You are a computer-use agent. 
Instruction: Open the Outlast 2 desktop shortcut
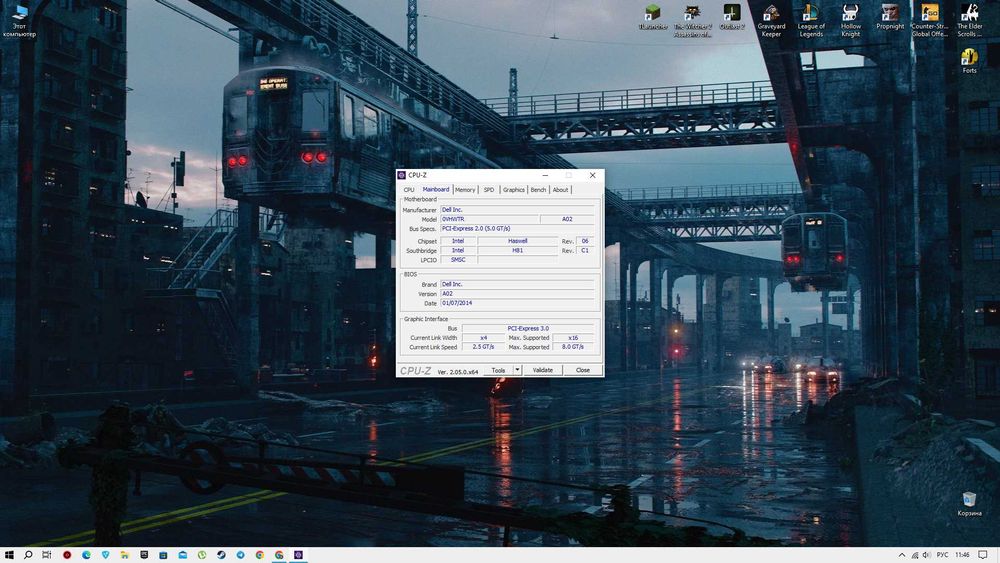click(x=732, y=17)
